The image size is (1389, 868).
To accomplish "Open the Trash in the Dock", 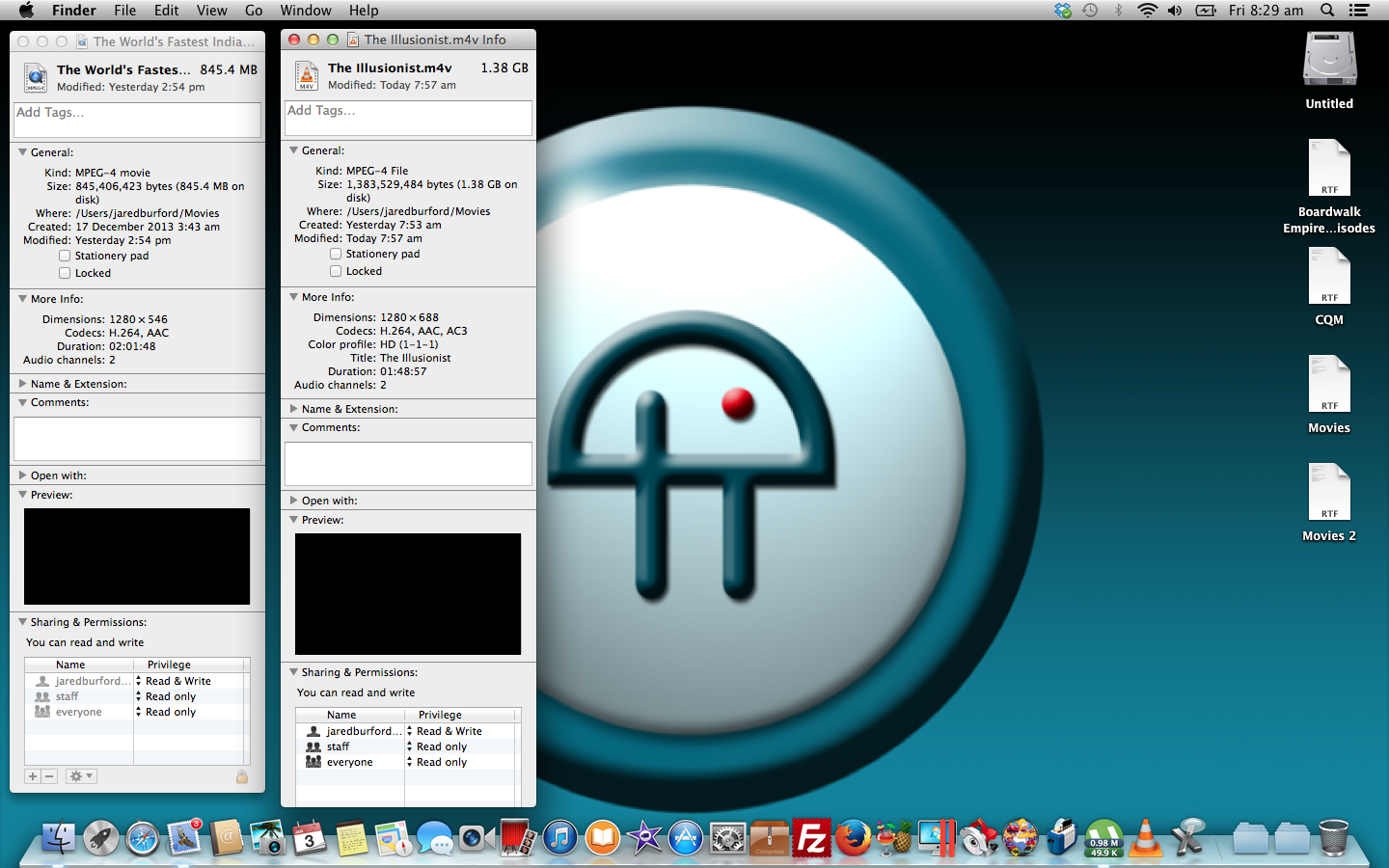I will pos(1333,837).
